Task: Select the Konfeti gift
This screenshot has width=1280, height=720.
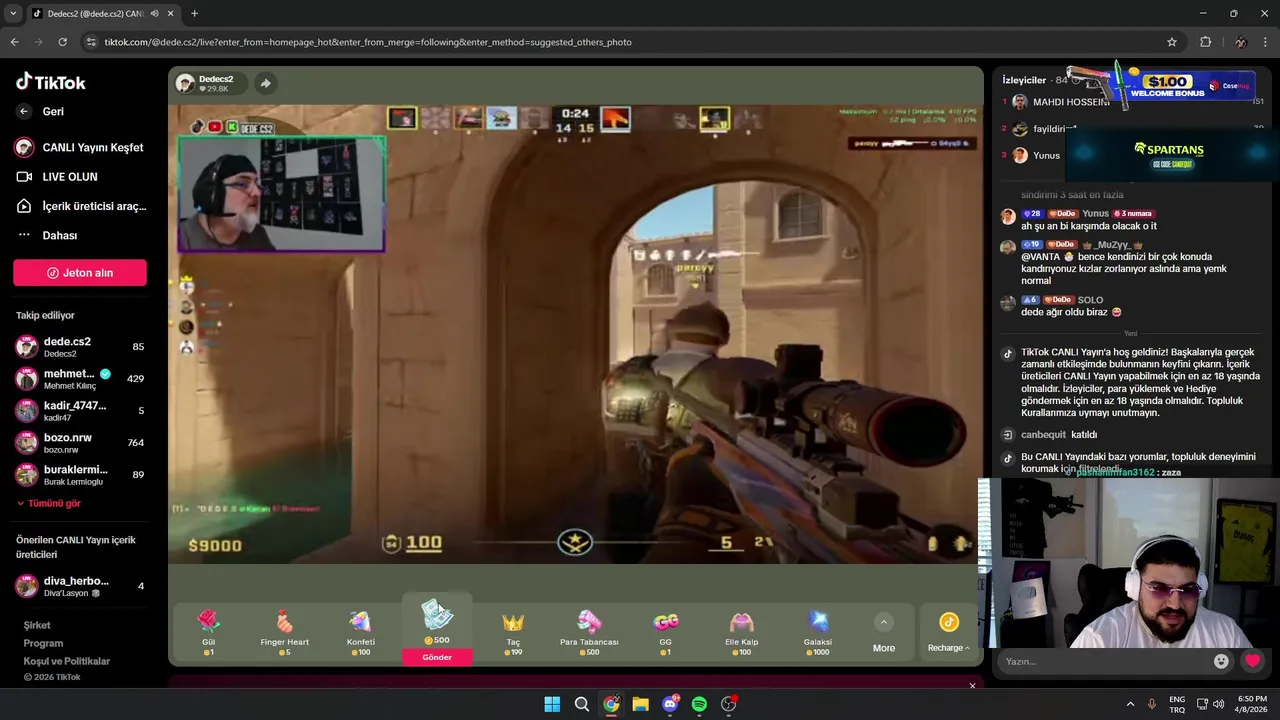Action: tap(360, 633)
